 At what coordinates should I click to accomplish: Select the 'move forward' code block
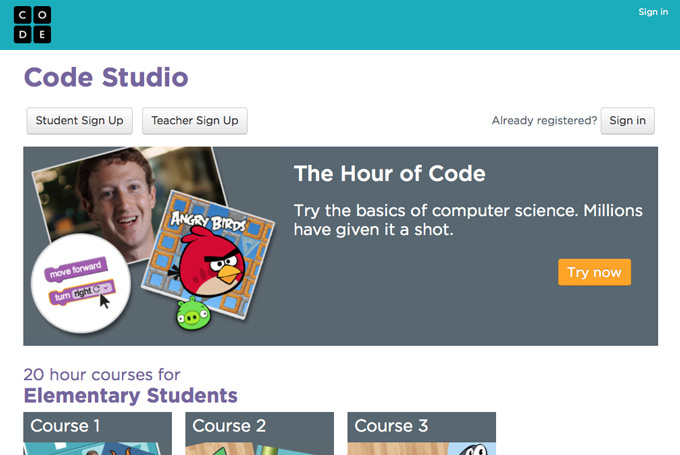(75, 269)
